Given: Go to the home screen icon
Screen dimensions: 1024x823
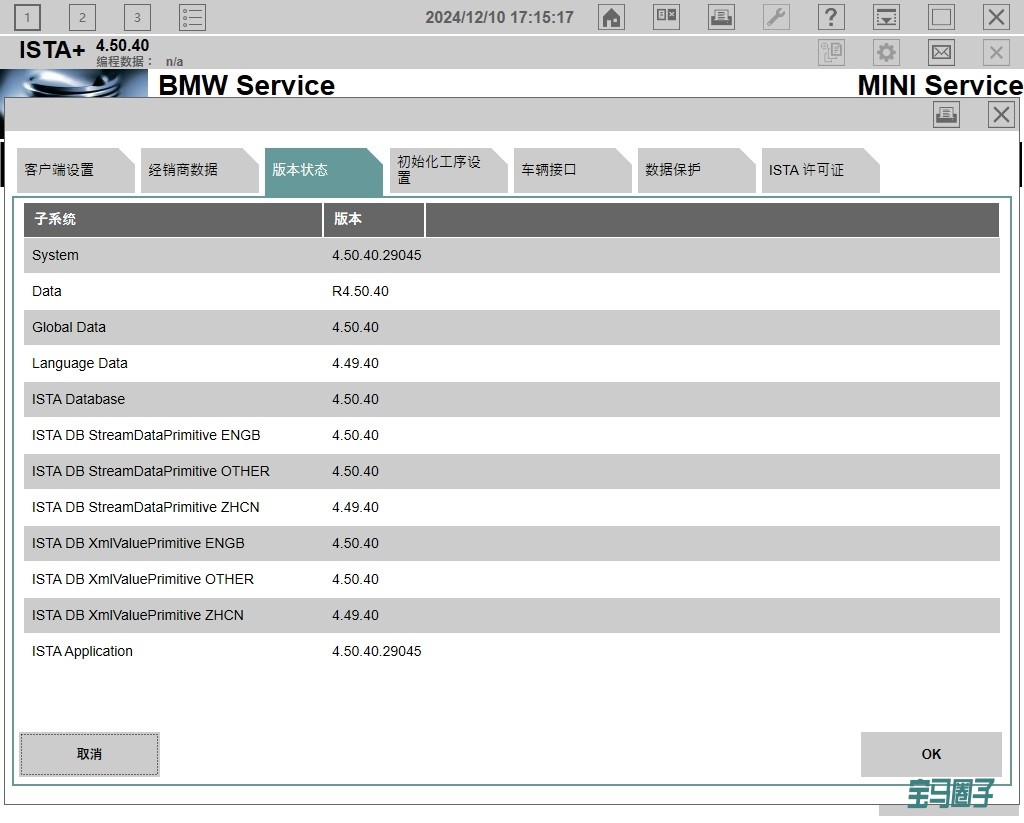Looking at the screenshot, I should [x=611, y=17].
